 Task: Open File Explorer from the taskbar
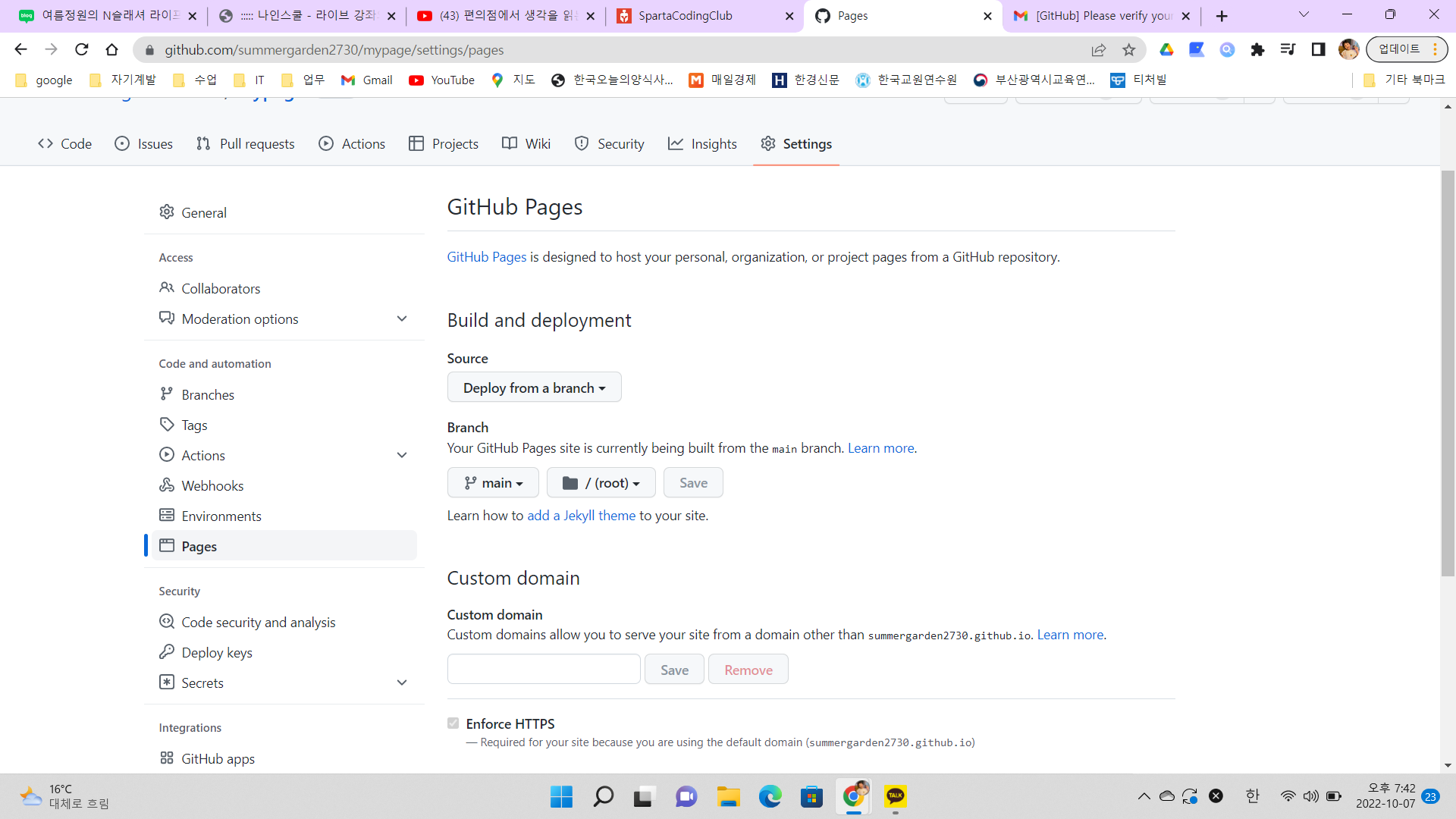click(x=728, y=796)
